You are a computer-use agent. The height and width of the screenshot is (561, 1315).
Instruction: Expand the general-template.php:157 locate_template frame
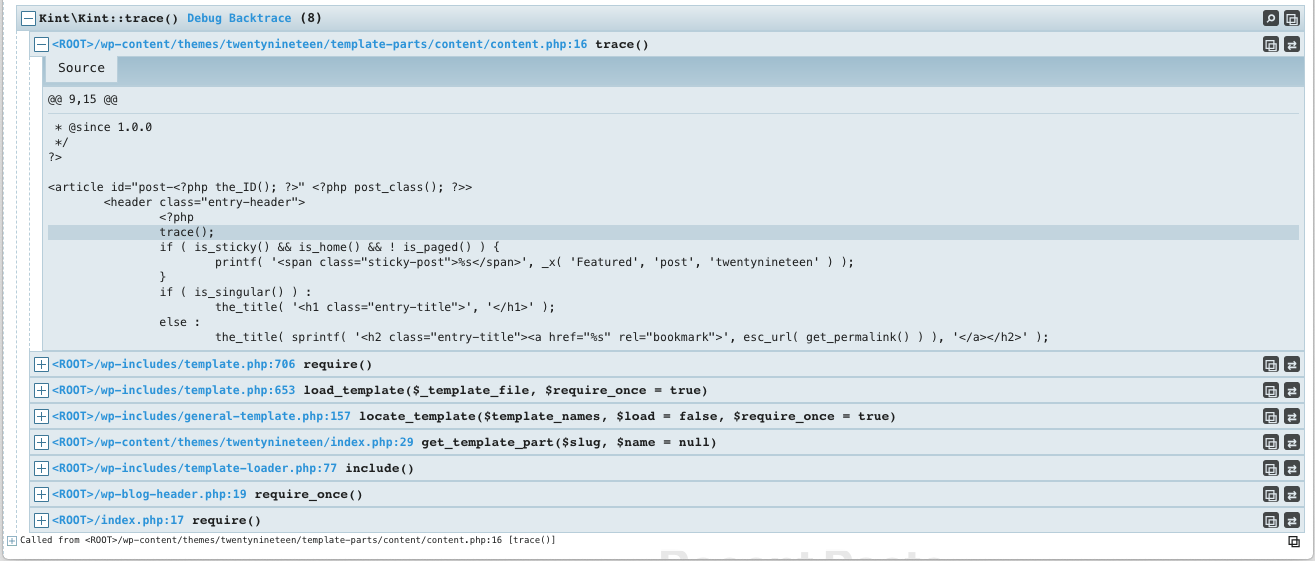pos(41,416)
